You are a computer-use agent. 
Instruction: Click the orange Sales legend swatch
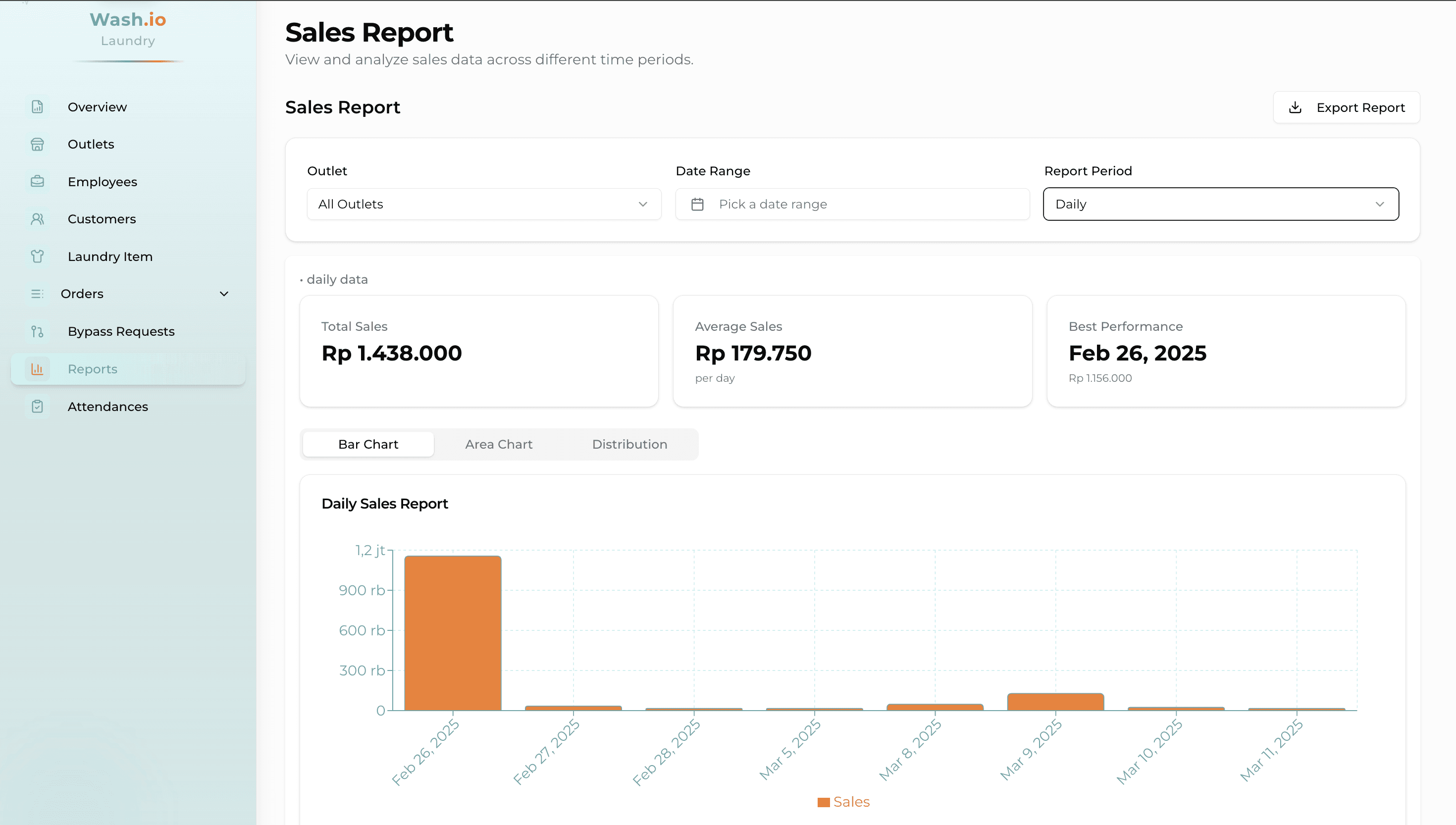823,801
